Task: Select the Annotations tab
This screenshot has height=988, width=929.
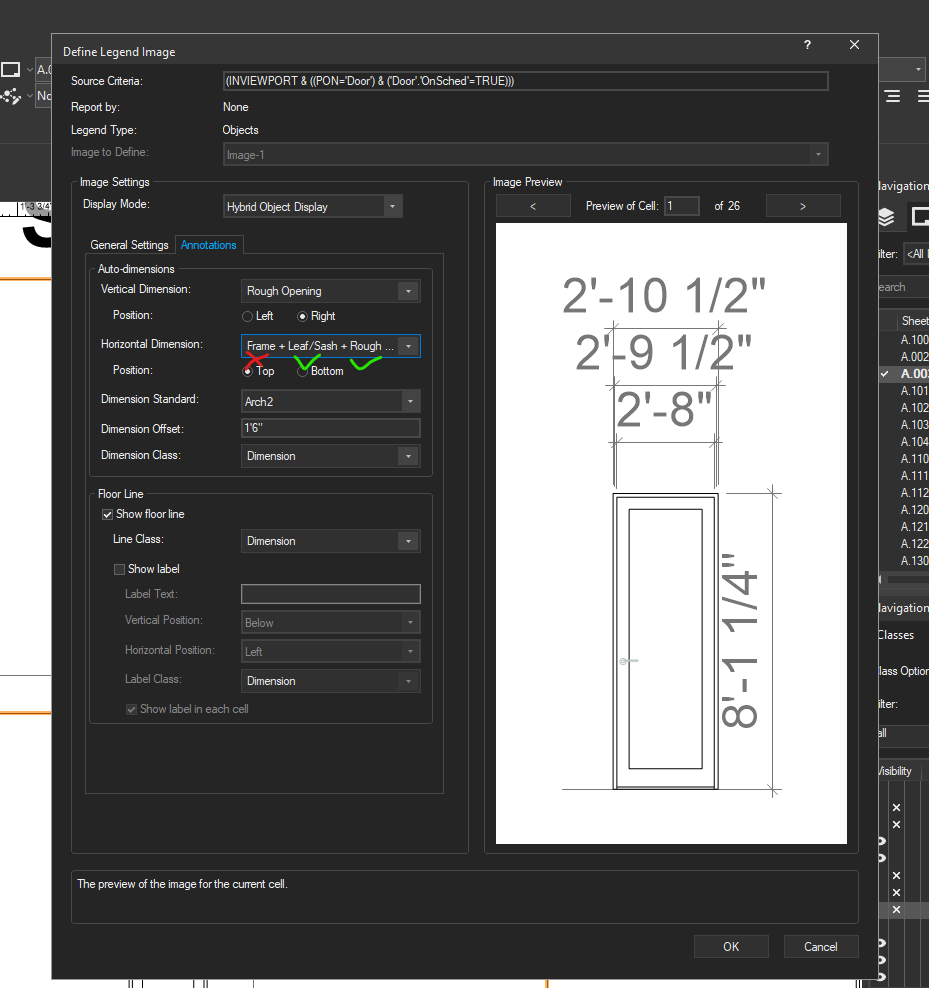Action: click(208, 244)
